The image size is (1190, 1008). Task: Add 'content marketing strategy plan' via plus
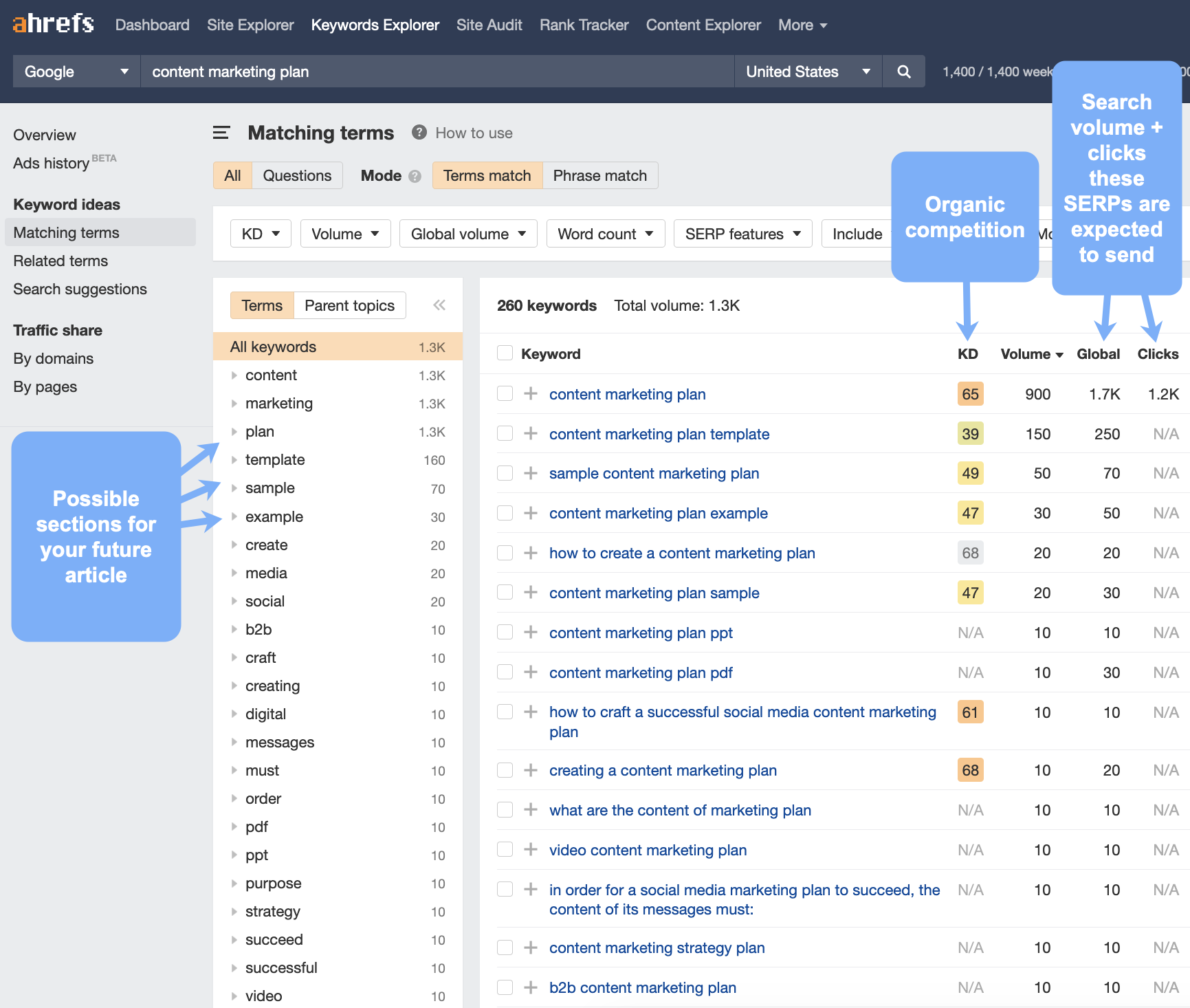pyautogui.click(x=531, y=947)
